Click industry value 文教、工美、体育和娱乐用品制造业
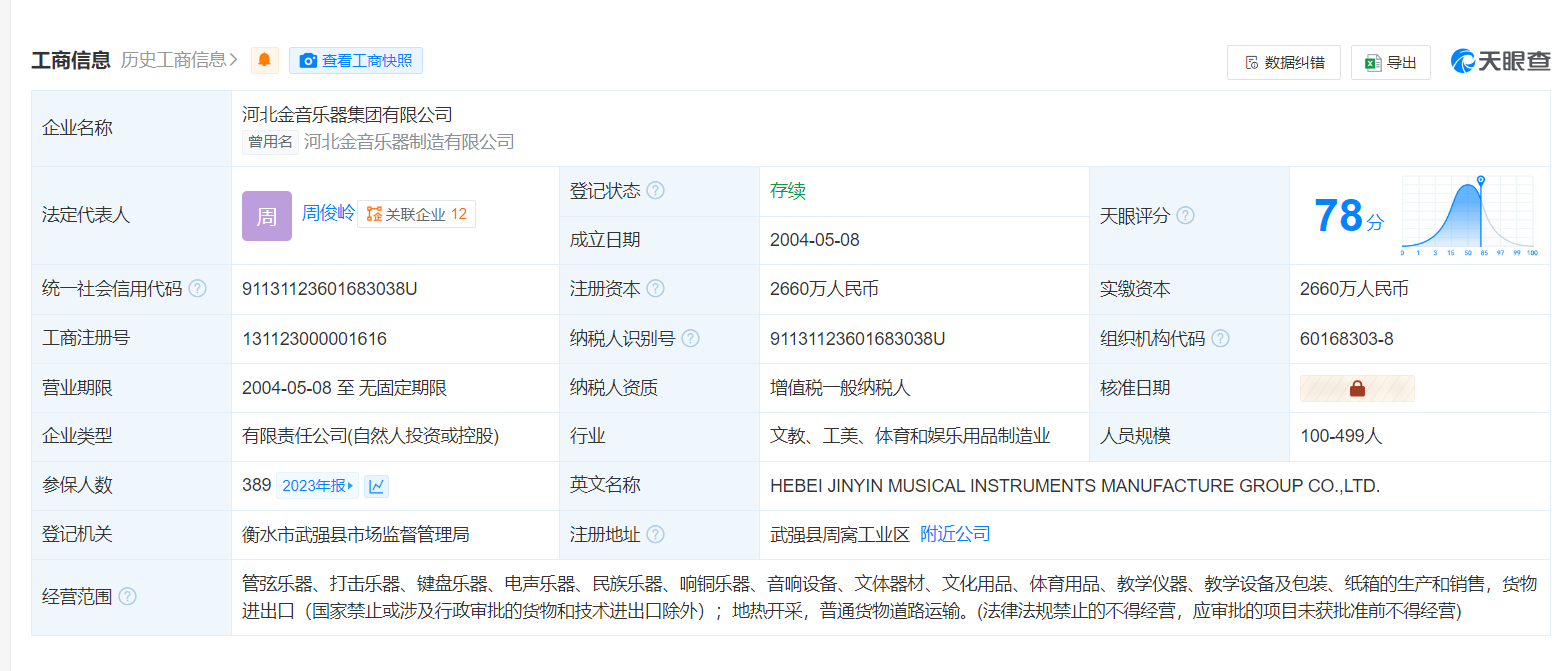The height and width of the screenshot is (671, 1565). 910,436
